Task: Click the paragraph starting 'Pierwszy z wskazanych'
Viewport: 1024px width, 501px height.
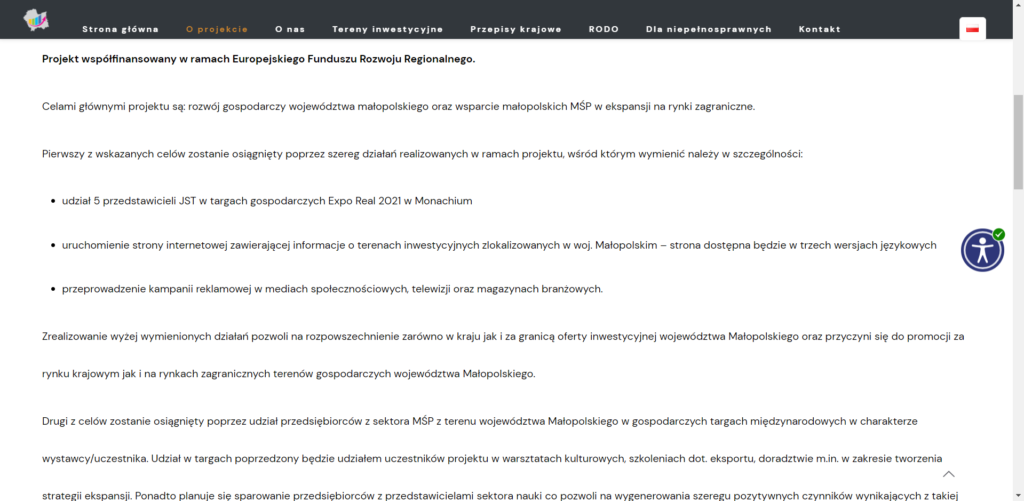Action: click(x=422, y=155)
